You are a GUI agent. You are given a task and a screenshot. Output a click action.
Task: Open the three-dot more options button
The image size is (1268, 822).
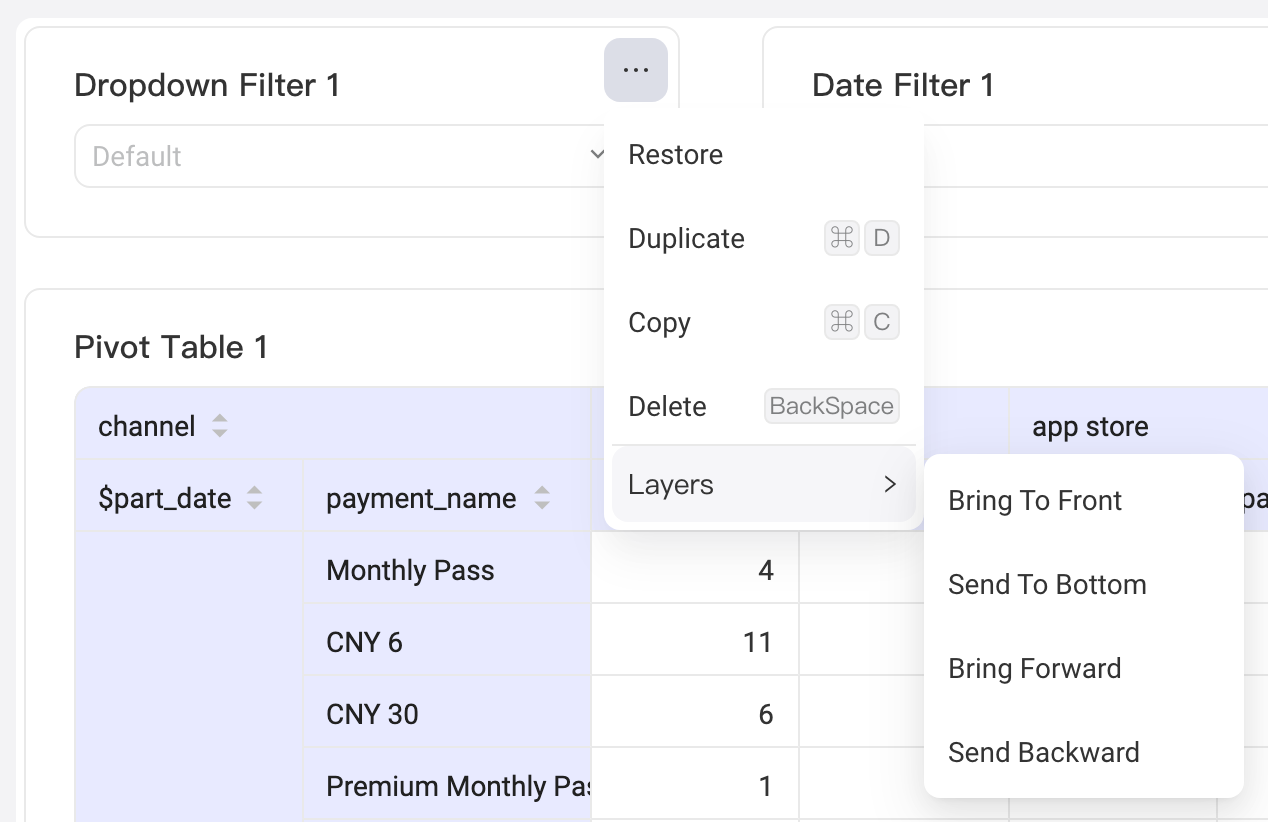636,70
